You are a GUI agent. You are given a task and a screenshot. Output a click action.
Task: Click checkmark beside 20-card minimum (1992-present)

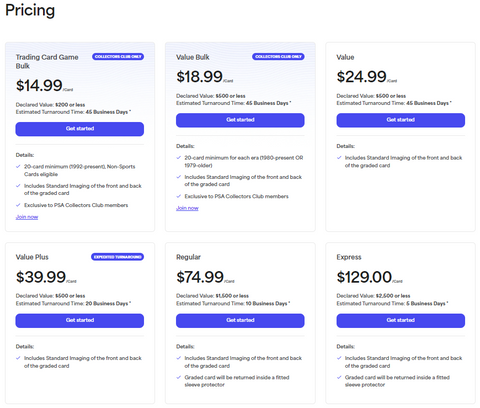tap(18, 166)
